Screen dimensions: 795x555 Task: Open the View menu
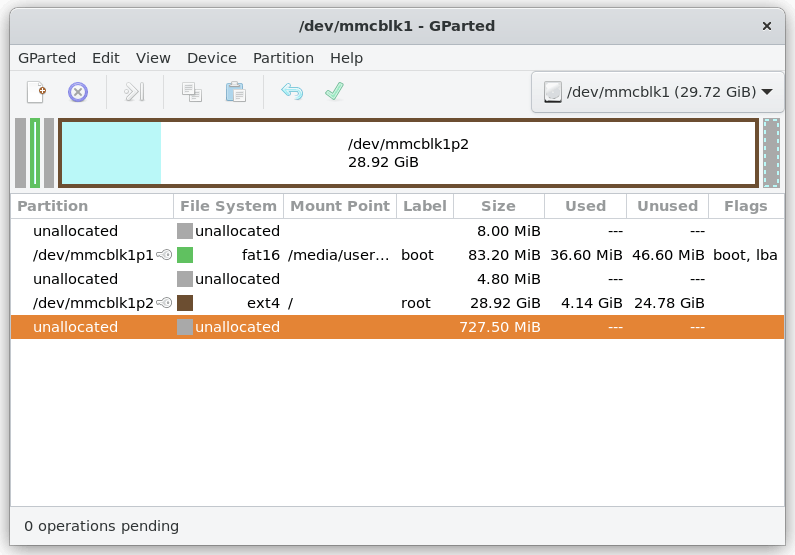tap(153, 58)
